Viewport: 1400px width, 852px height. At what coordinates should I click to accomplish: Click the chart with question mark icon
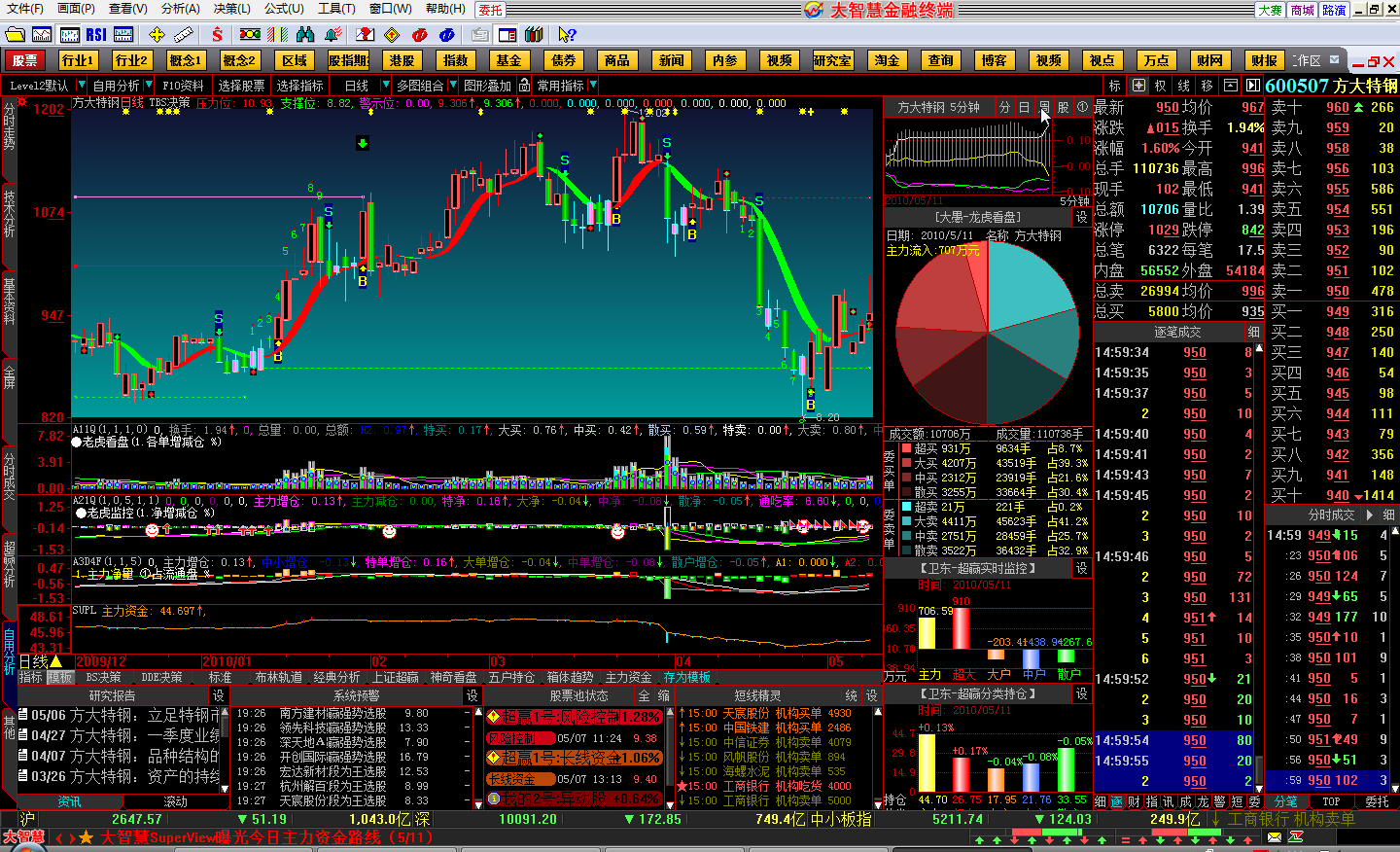pos(365,34)
